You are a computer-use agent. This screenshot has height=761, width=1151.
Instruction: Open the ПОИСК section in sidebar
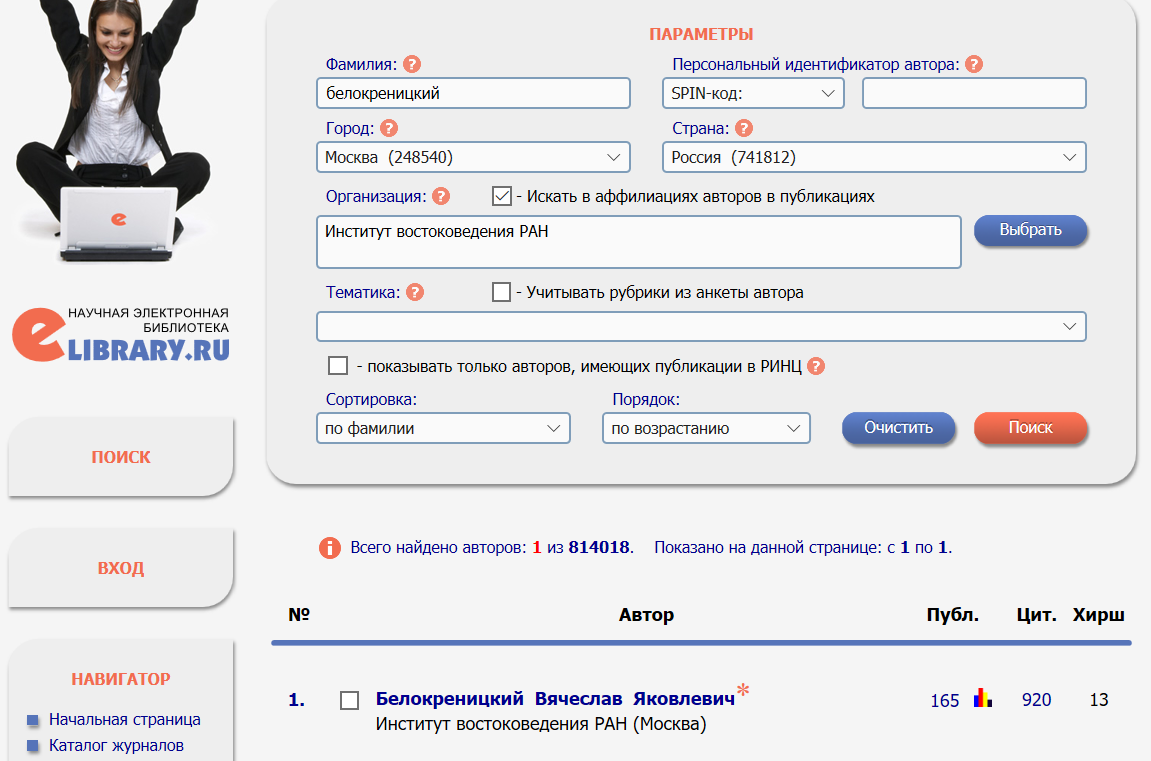click(x=121, y=457)
